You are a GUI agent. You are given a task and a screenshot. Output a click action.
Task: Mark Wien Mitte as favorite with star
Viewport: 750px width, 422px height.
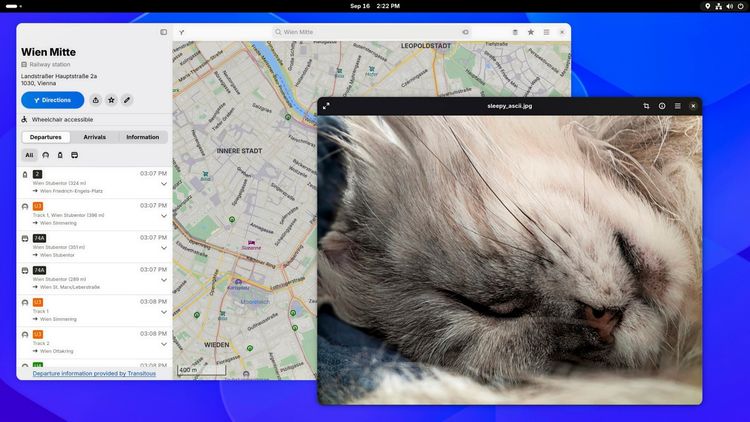coord(111,100)
